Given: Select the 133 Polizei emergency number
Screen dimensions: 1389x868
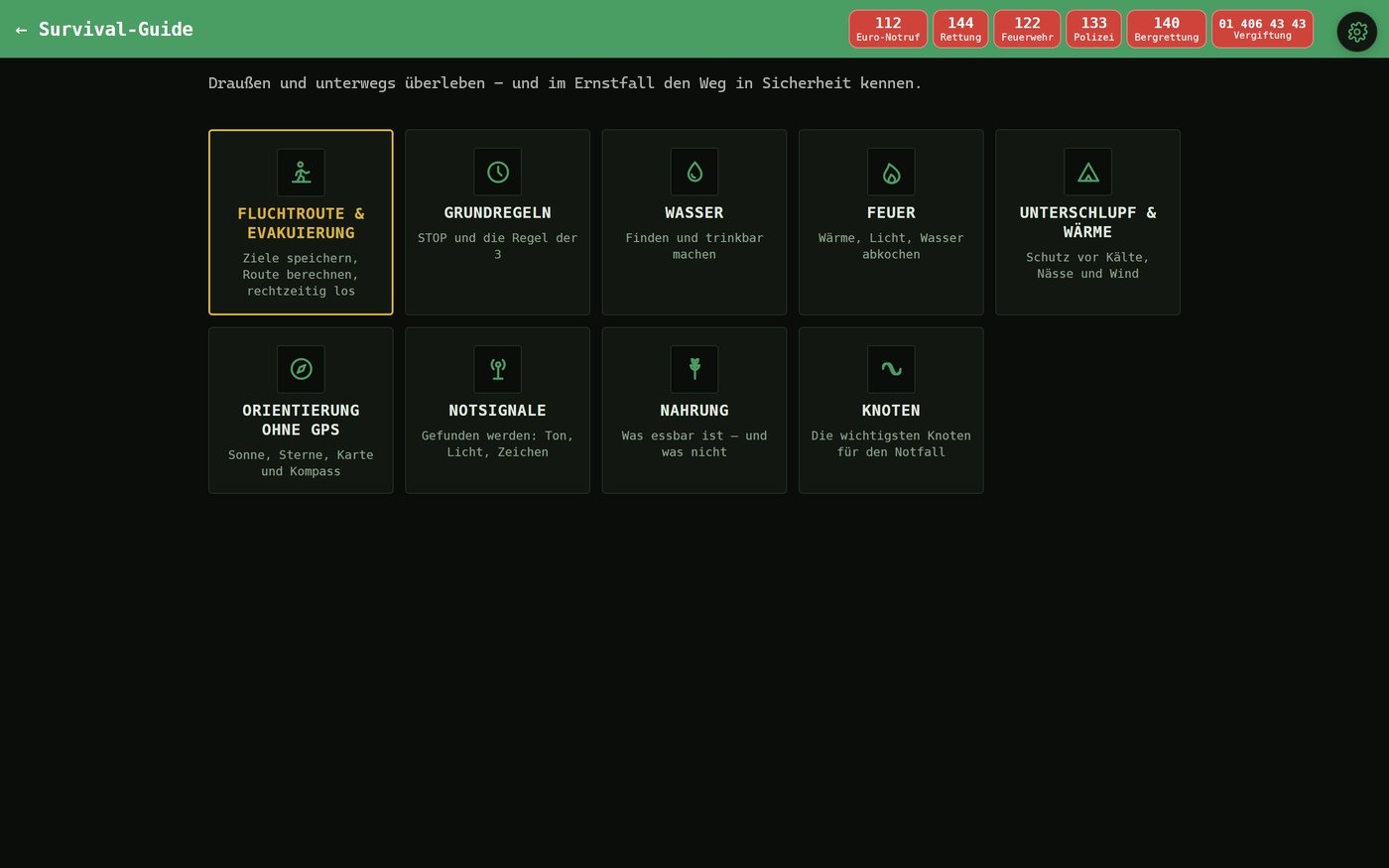Looking at the screenshot, I should click(x=1093, y=29).
